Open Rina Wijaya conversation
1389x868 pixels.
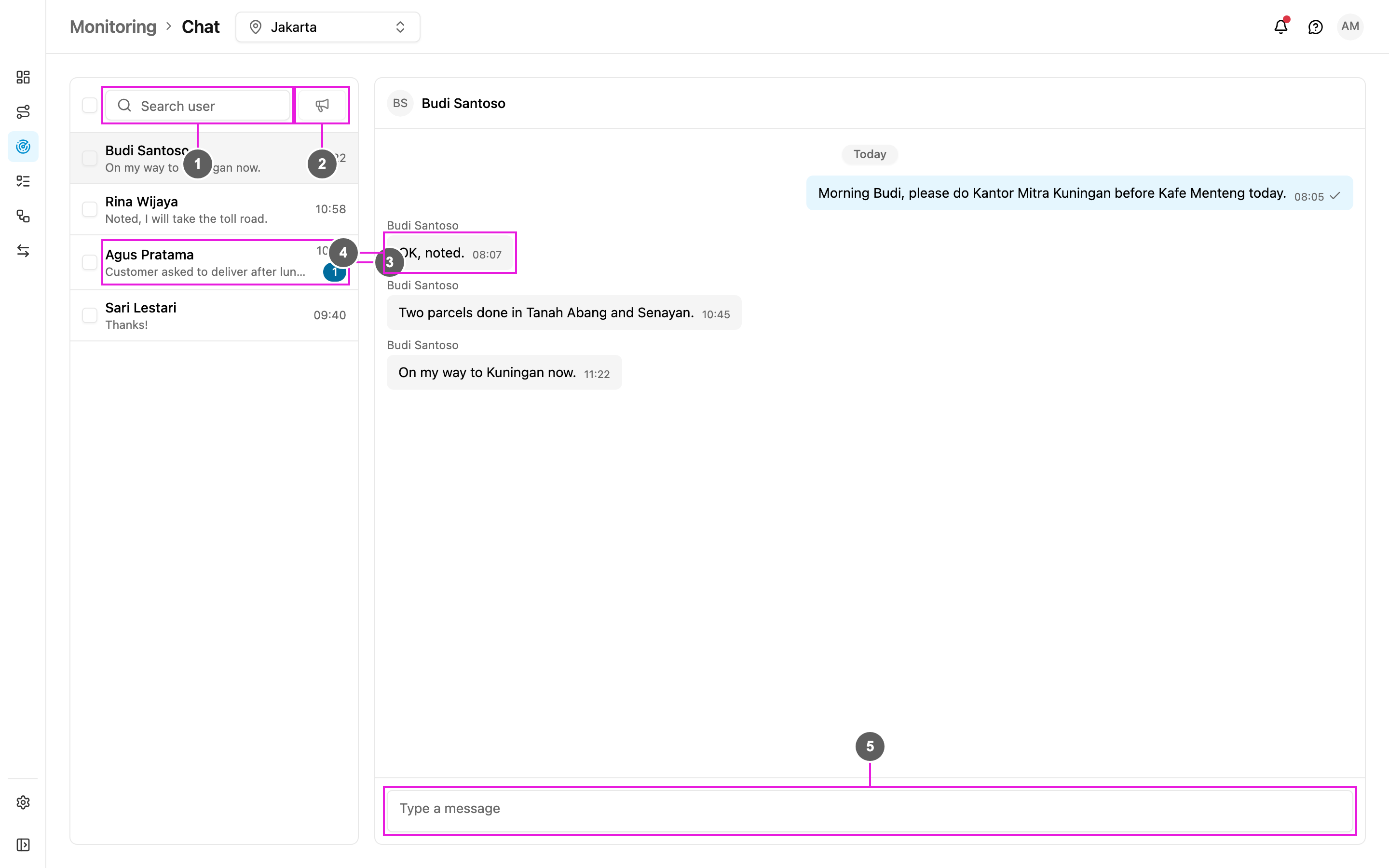point(214,210)
